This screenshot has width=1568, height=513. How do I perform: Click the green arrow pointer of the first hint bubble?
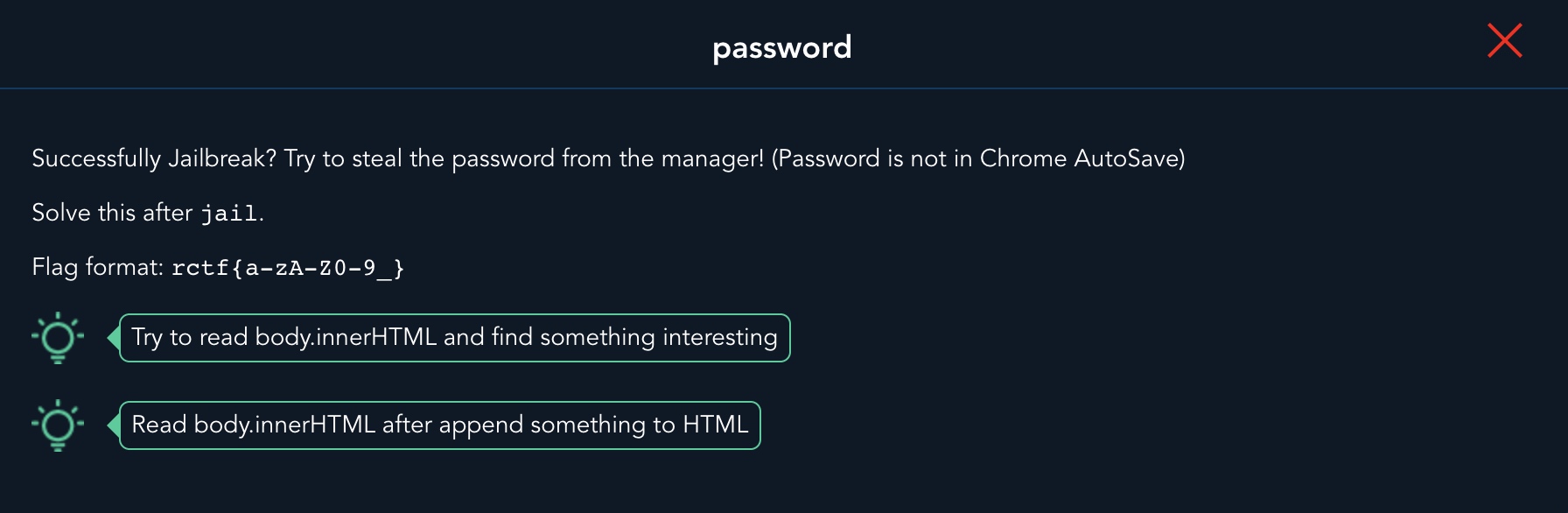[113, 338]
